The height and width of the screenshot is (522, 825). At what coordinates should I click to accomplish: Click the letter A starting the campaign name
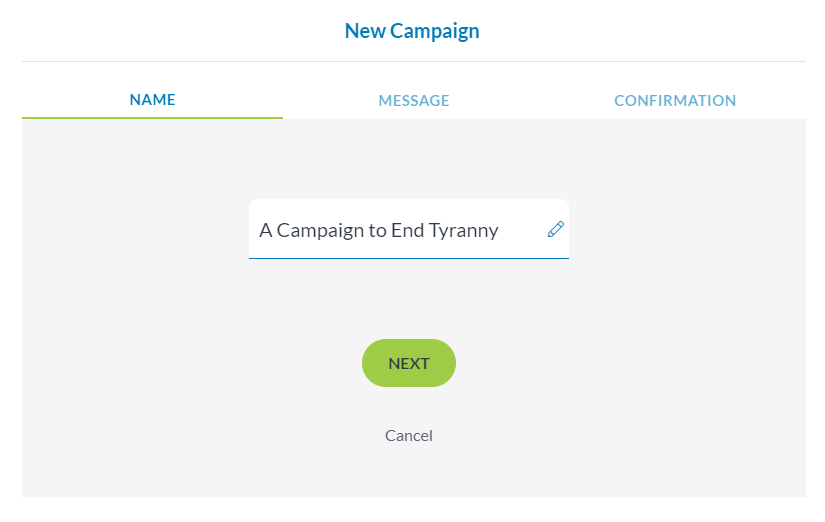(x=265, y=230)
